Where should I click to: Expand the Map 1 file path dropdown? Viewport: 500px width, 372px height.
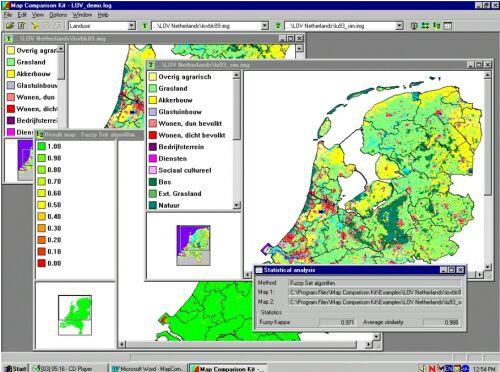[265, 26]
